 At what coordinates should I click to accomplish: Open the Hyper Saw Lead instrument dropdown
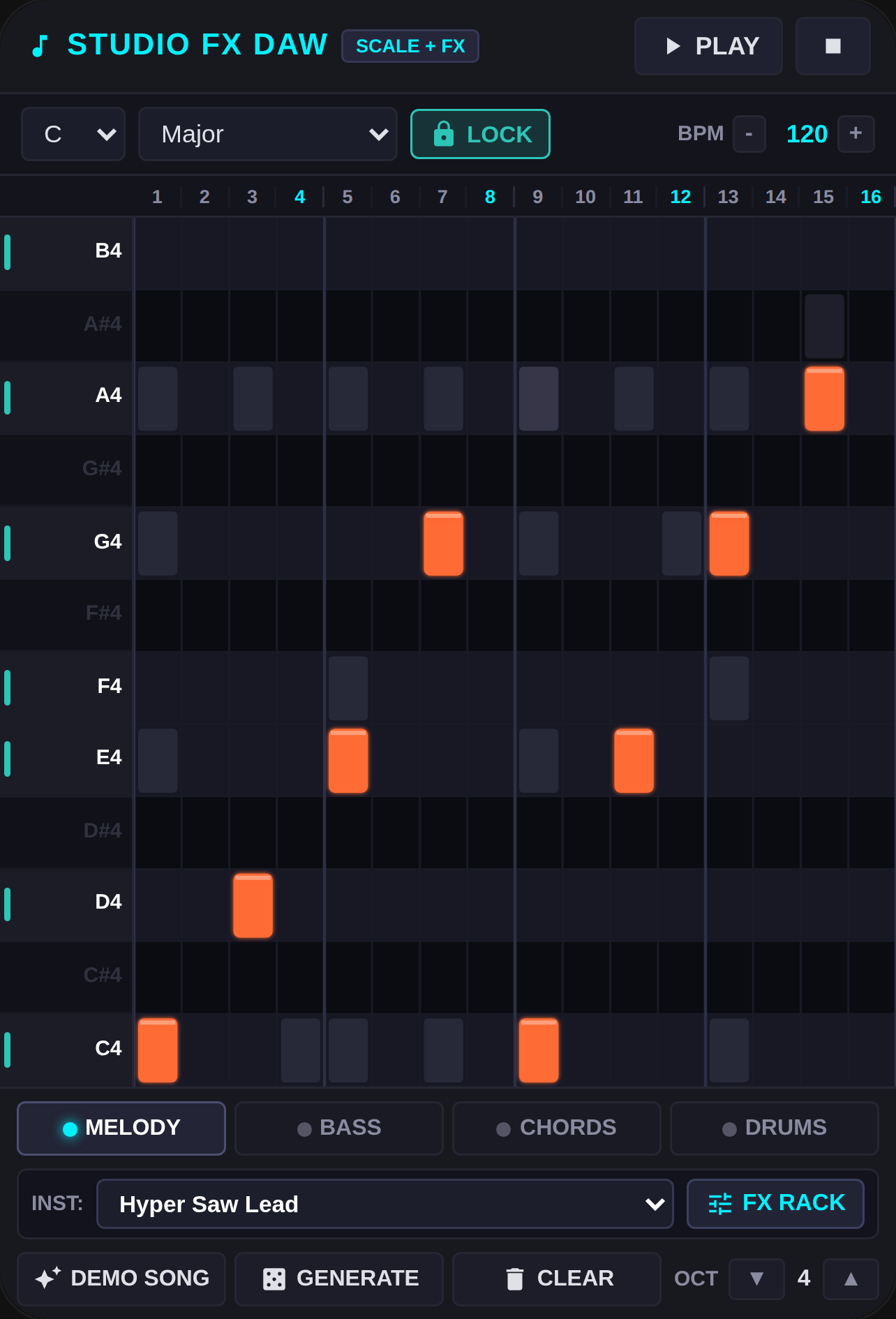pos(385,1204)
